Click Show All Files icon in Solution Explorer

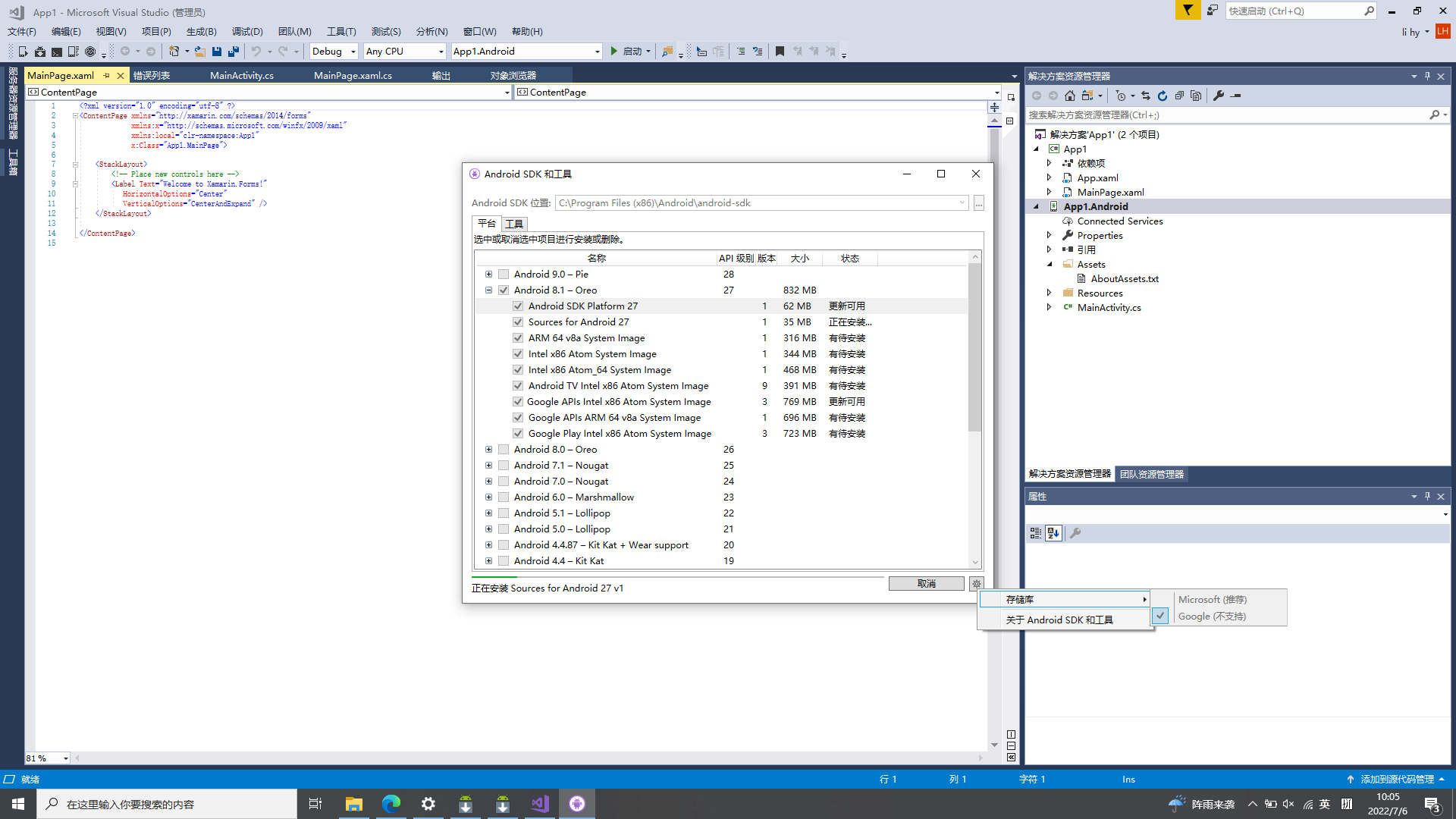[x=1196, y=96]
